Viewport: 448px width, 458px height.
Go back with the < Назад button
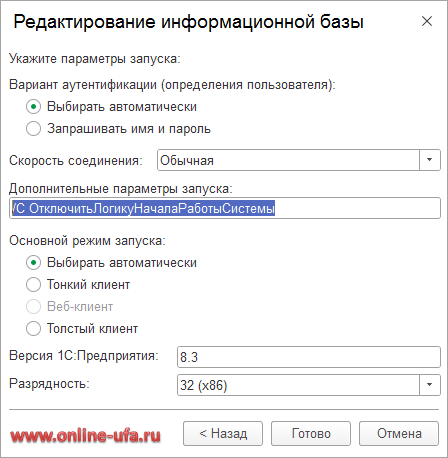point(223,433)
